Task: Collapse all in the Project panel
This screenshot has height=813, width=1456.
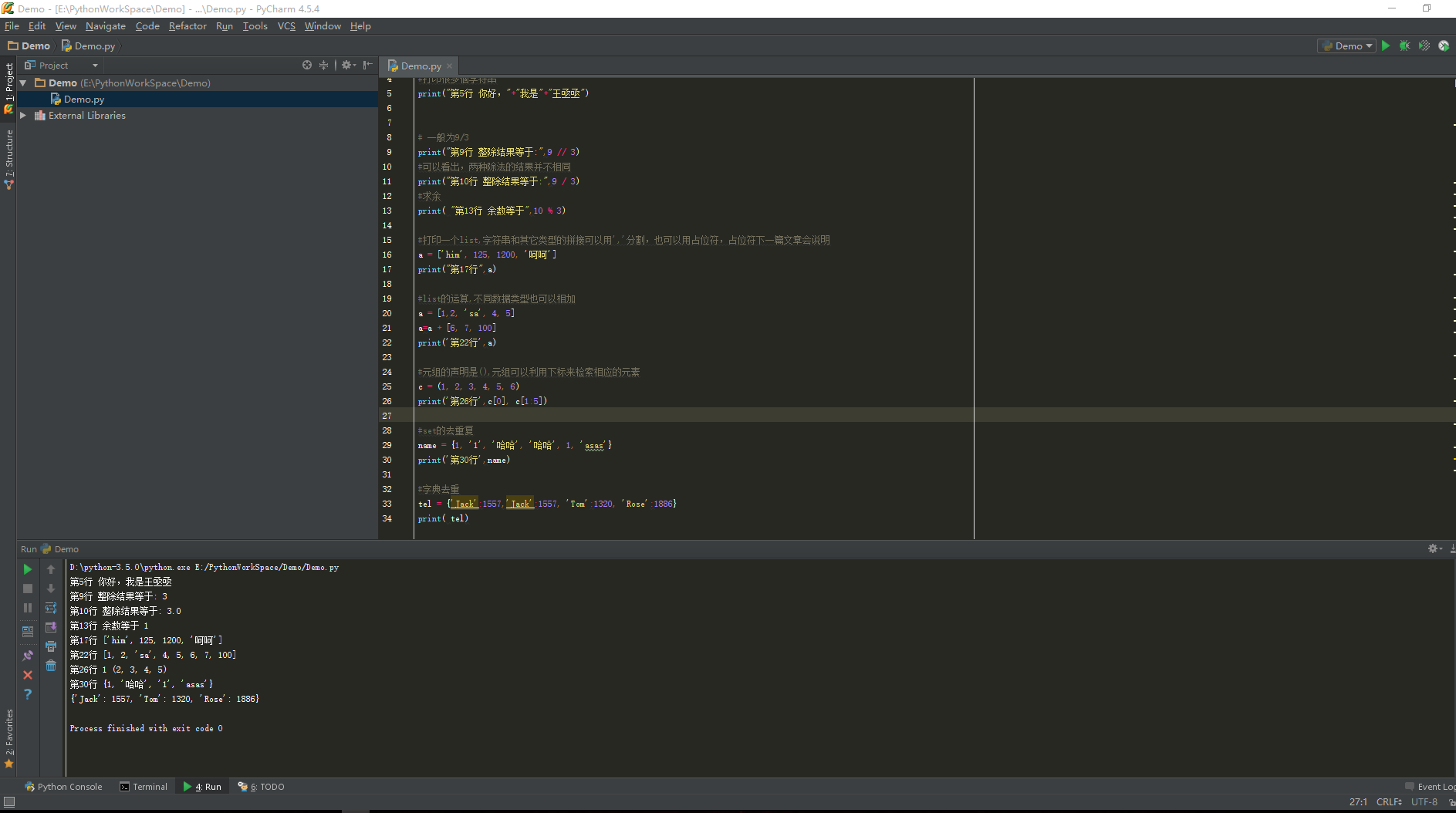Action: tap(323, 66)
